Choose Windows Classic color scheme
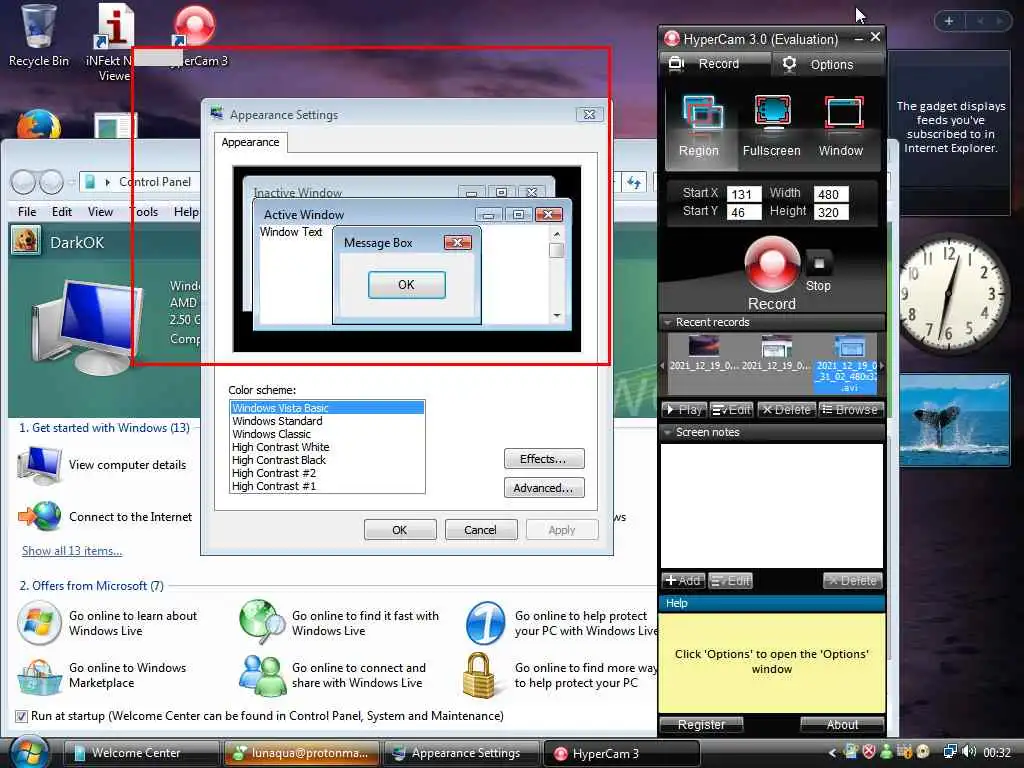This screenshot has width=1024, height=768. pos(327,434)
